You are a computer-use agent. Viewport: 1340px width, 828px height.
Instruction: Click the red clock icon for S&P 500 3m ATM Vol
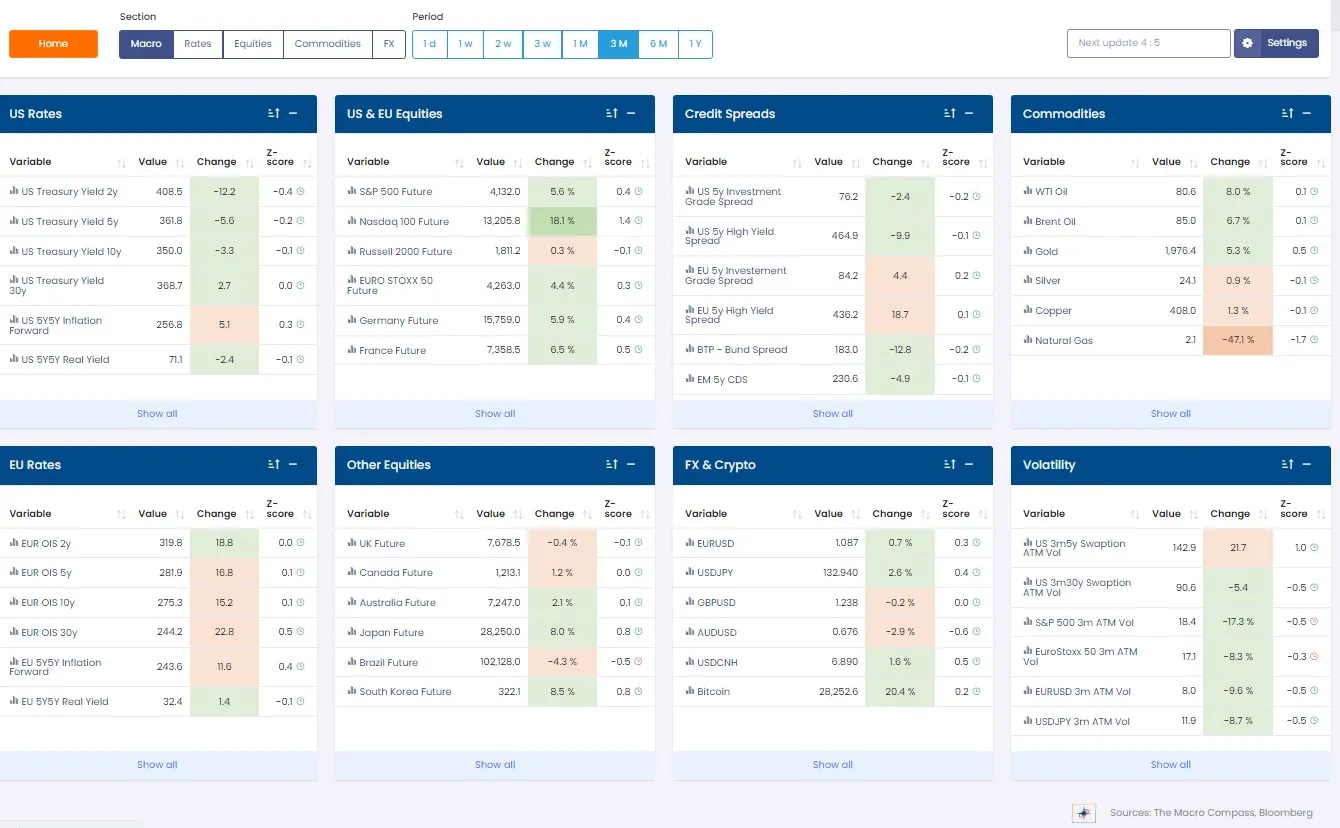(1314, 622)
